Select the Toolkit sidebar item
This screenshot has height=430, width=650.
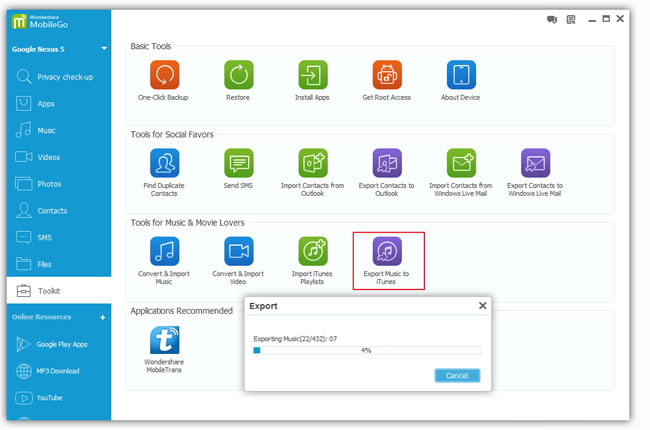[59, 291]
